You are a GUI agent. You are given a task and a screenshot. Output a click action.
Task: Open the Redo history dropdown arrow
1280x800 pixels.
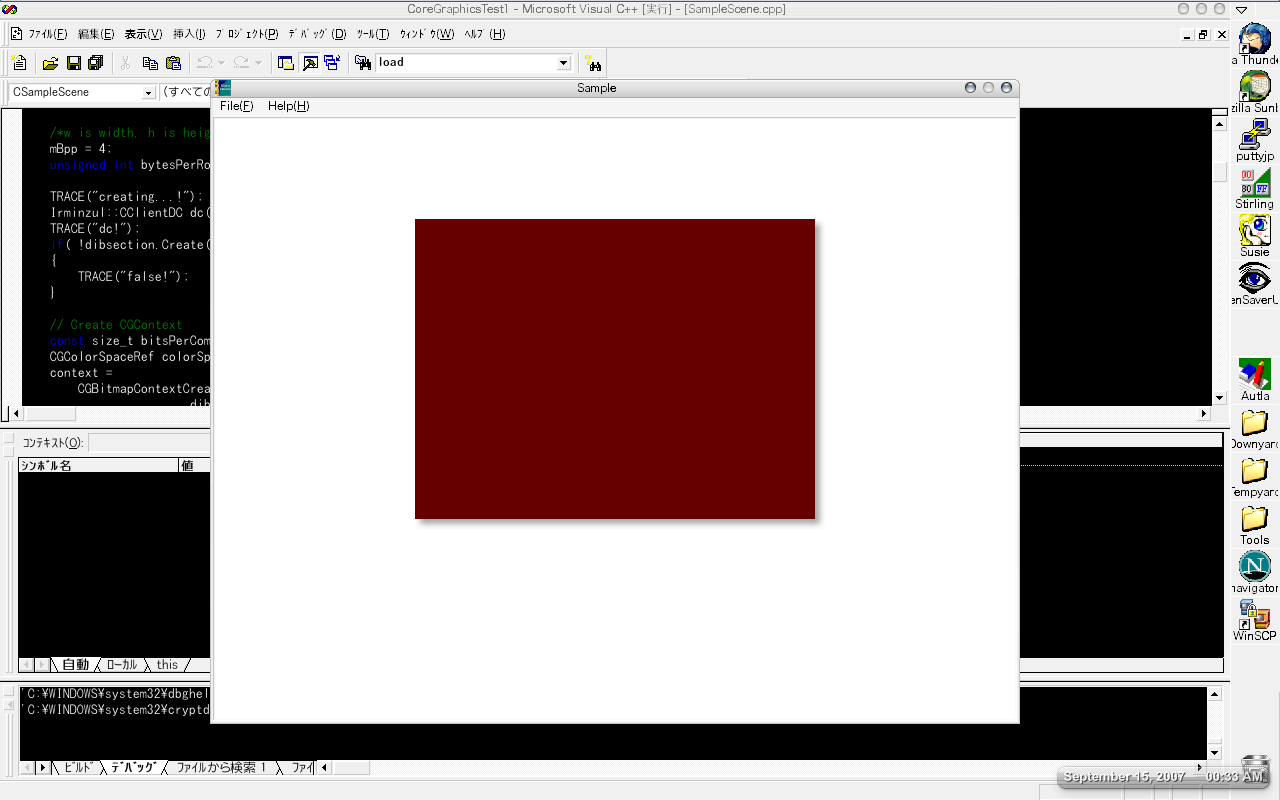pyautogui.click(x=258, y=63)
